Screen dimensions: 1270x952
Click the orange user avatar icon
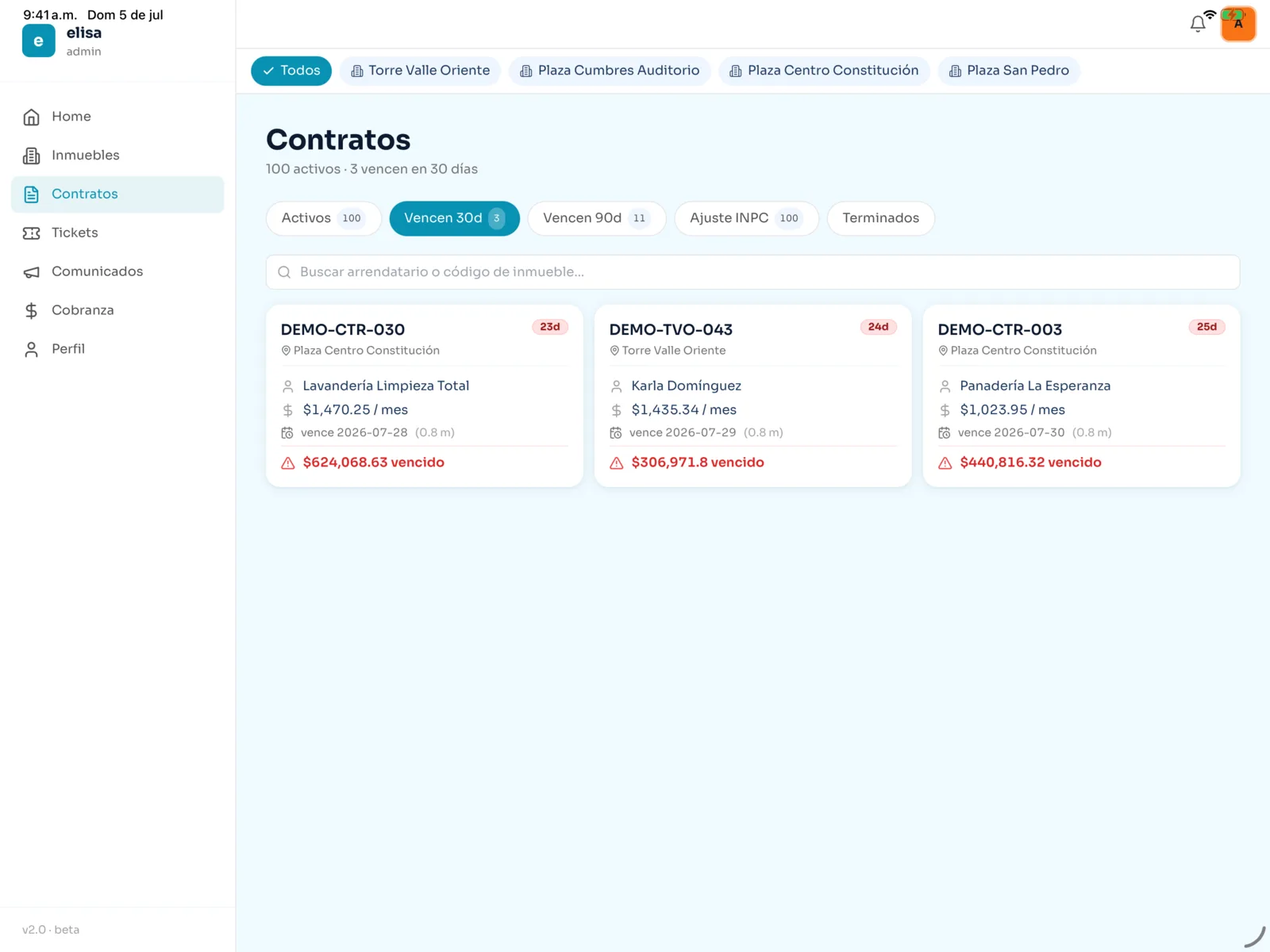tap(1237, 24)
